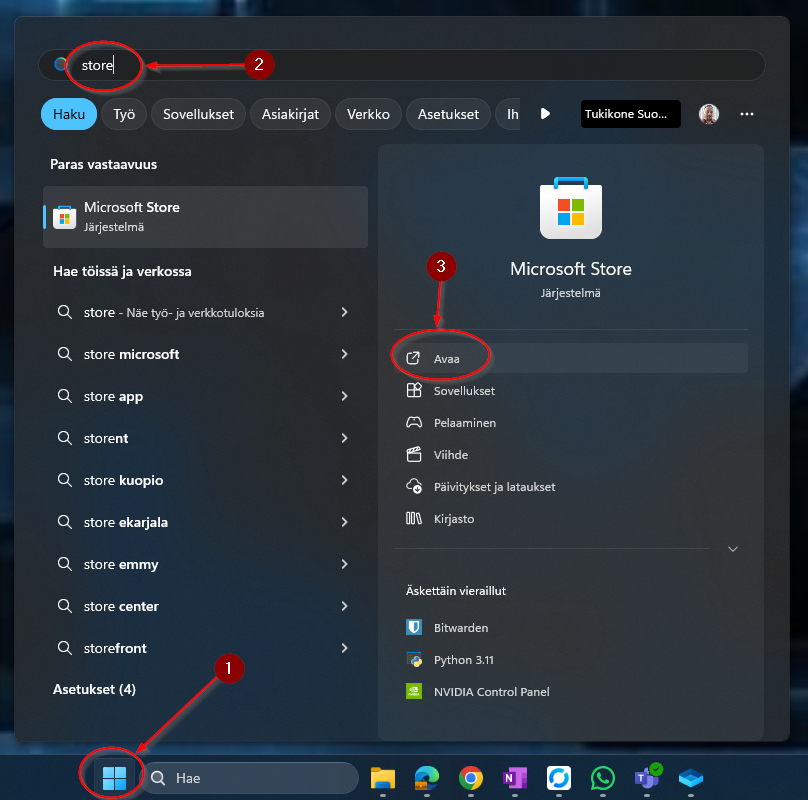The height and width of the screenshot is (800, 808).
Task: Open recently visited NVIDIA Control Panel
Action: pos(571,691)
